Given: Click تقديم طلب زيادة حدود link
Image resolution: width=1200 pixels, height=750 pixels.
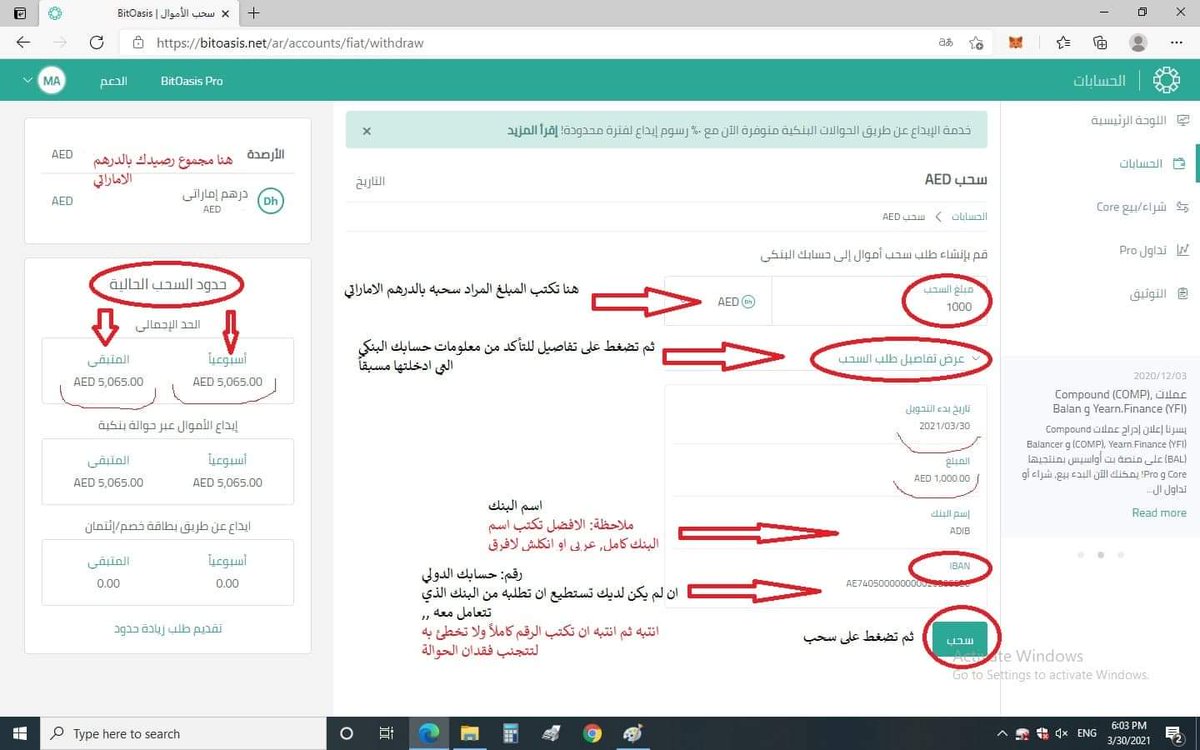Looking at the screenshot, I should tap(169, 629).
